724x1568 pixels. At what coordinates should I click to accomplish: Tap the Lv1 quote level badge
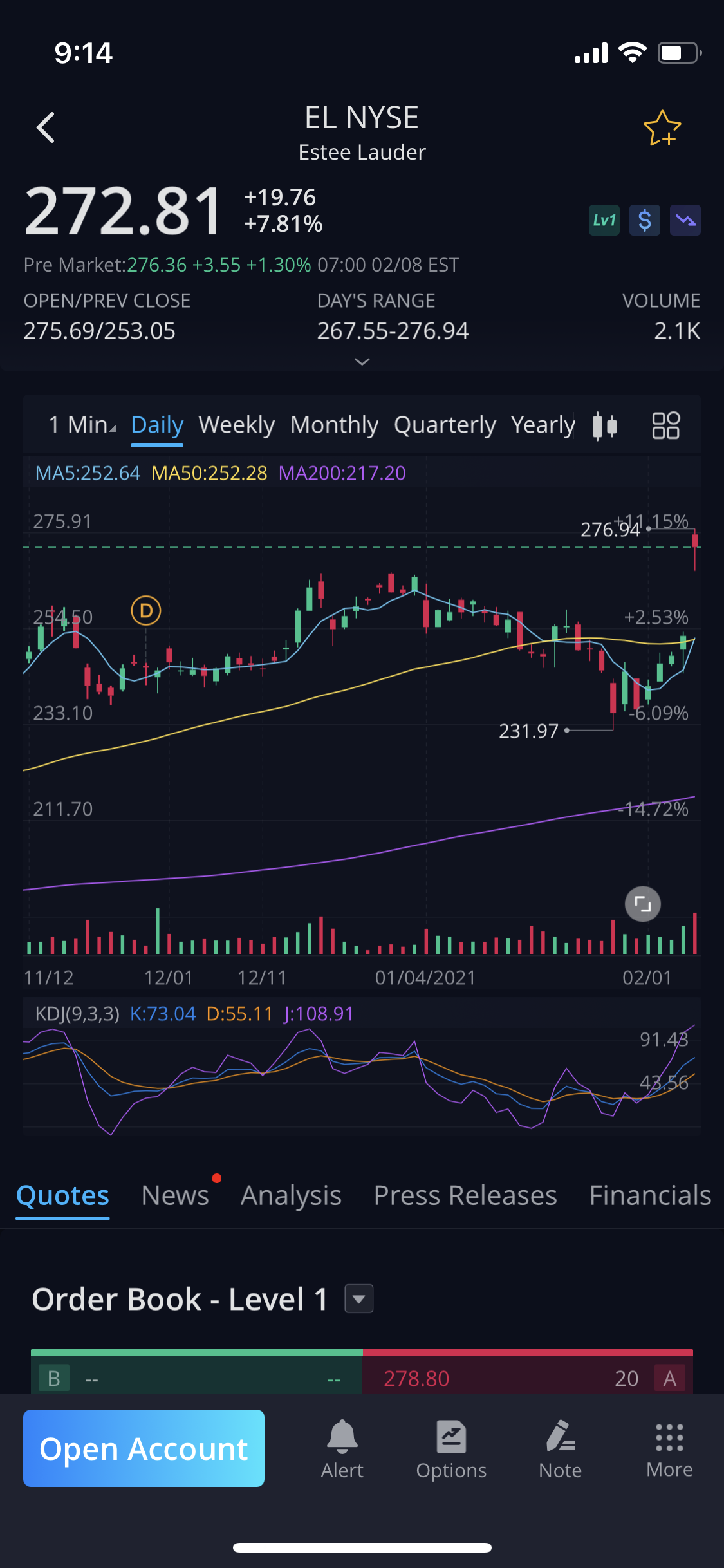pyautogui.click(x=604, y=221)
